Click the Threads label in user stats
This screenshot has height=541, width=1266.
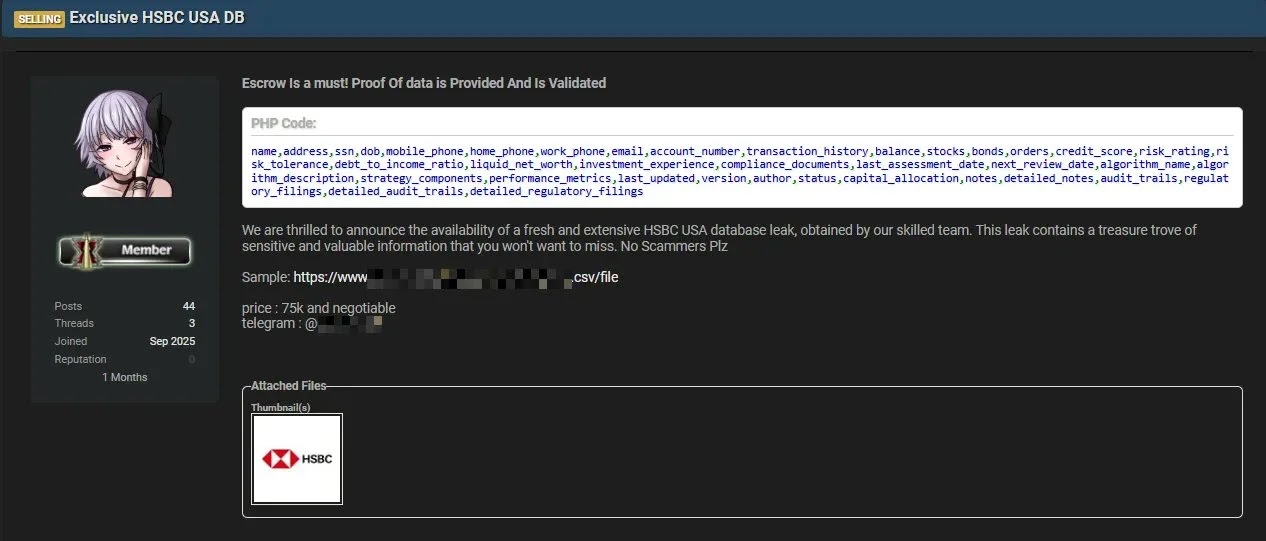74,323
